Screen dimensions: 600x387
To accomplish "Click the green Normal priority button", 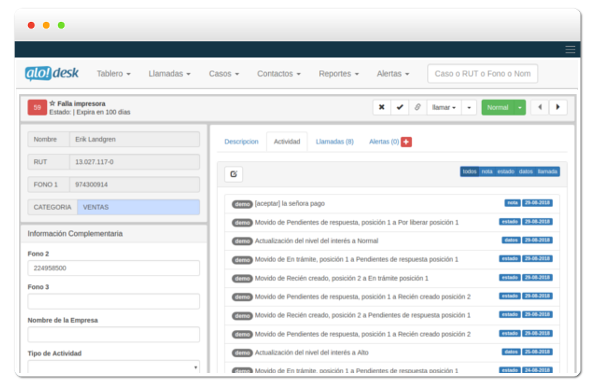I will point(498,107).
